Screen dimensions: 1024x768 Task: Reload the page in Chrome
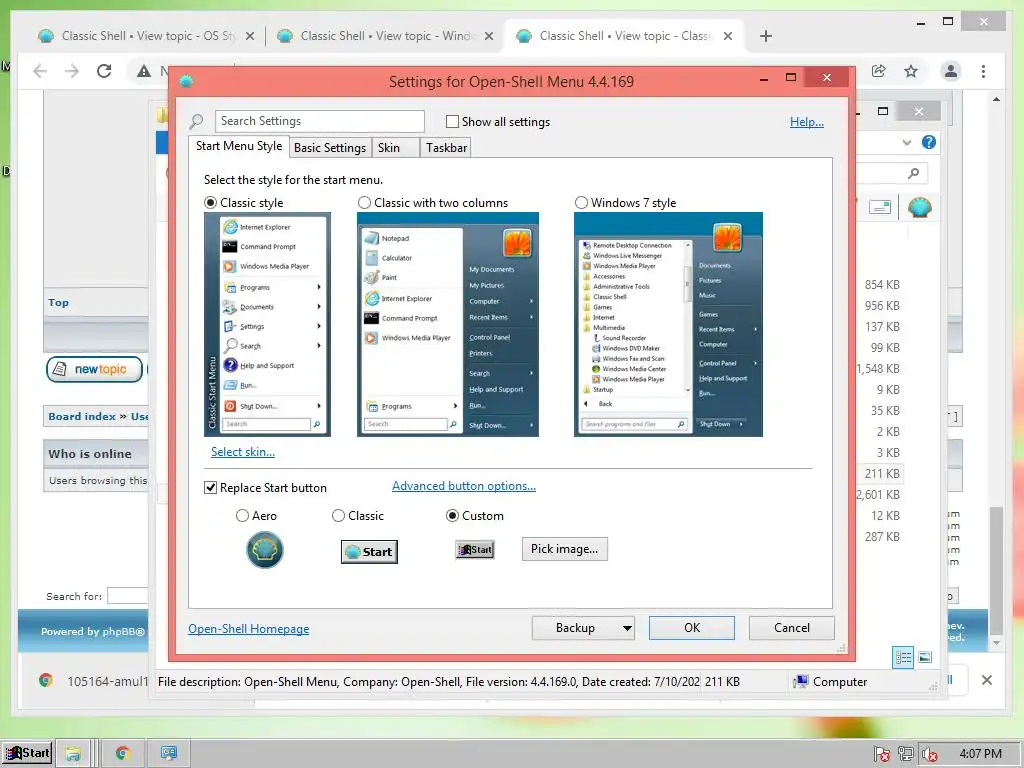[104, 71]
